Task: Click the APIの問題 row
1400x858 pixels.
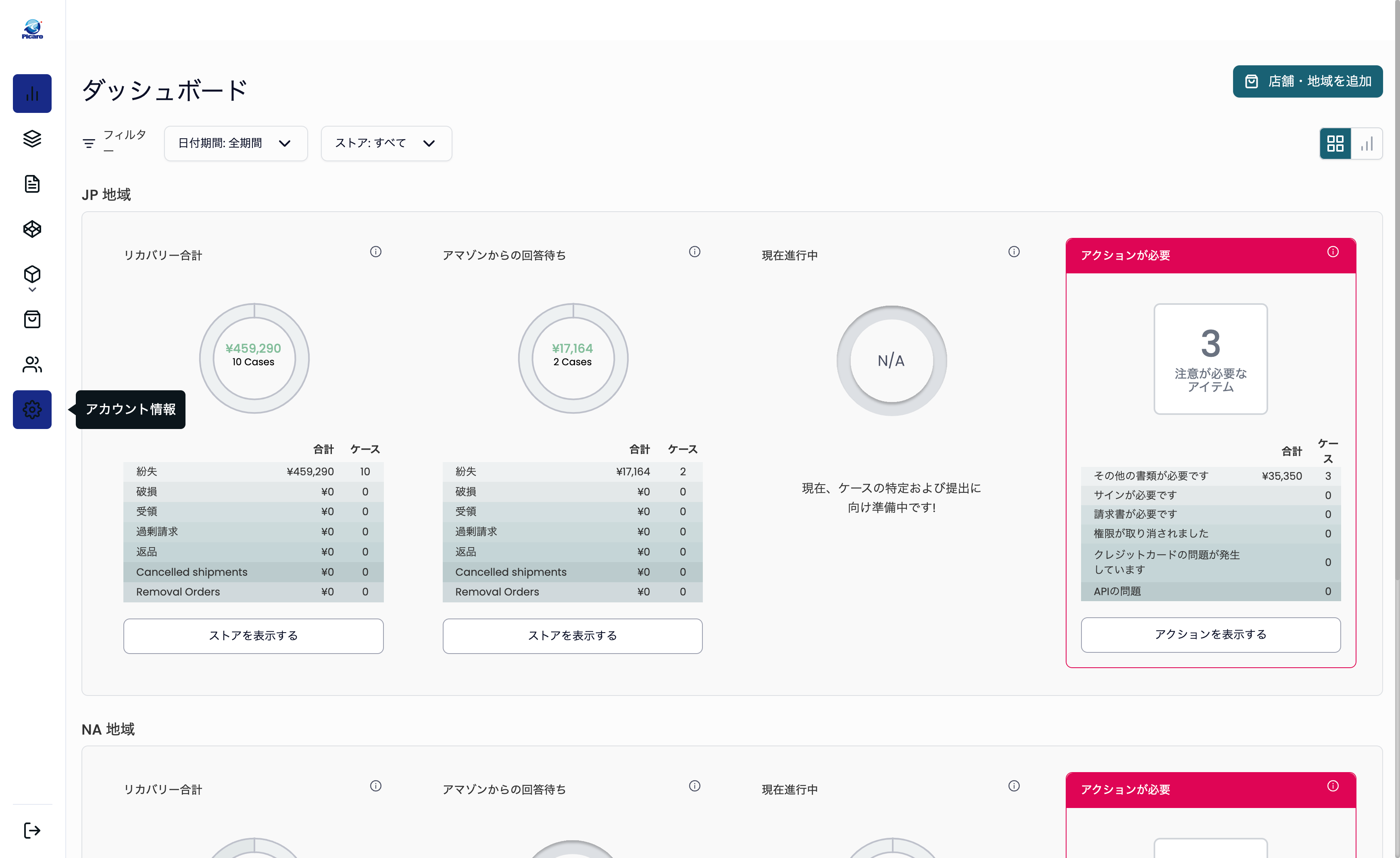Action: 1210,591
